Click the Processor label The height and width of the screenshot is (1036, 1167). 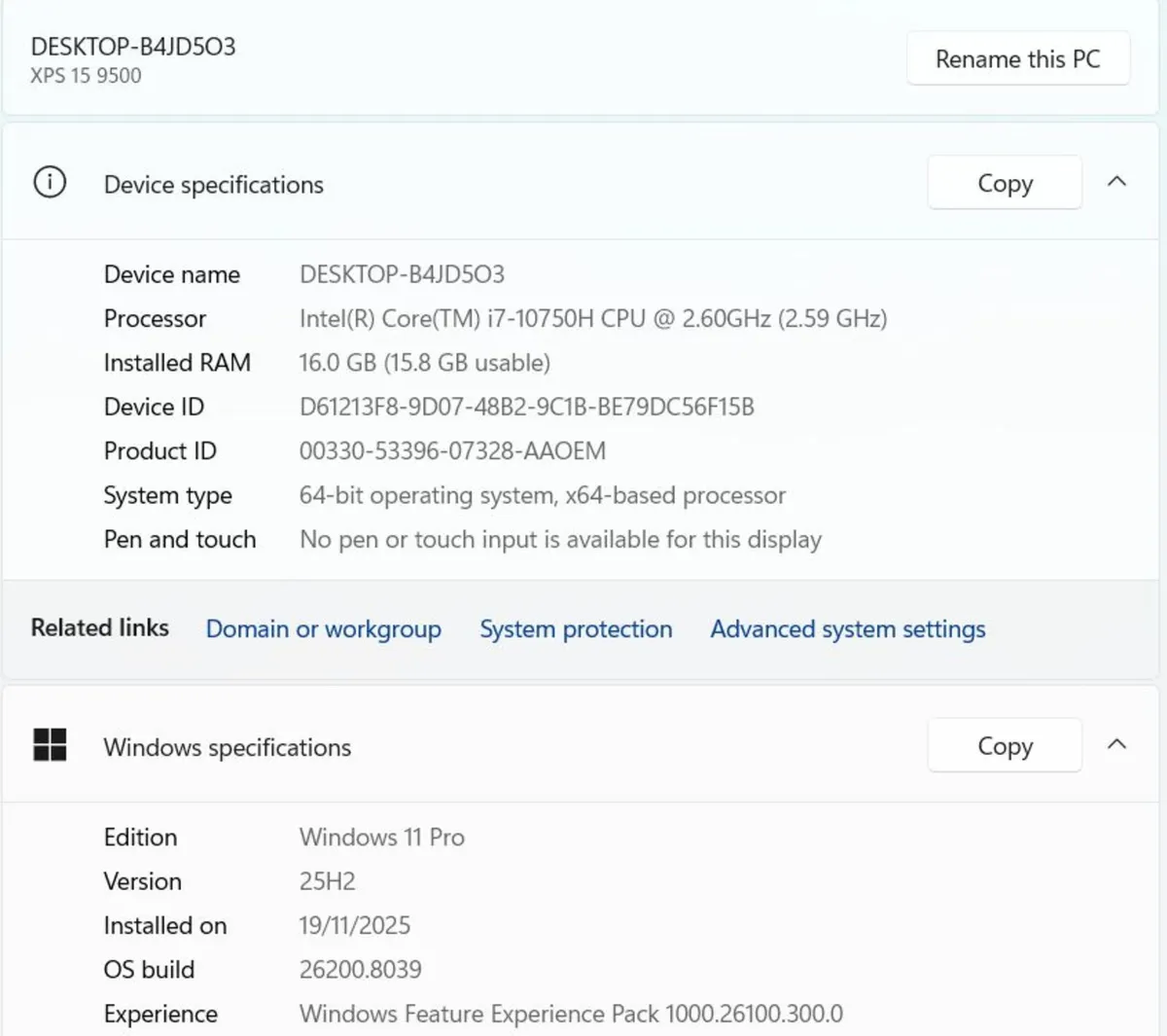pos(155,318)
